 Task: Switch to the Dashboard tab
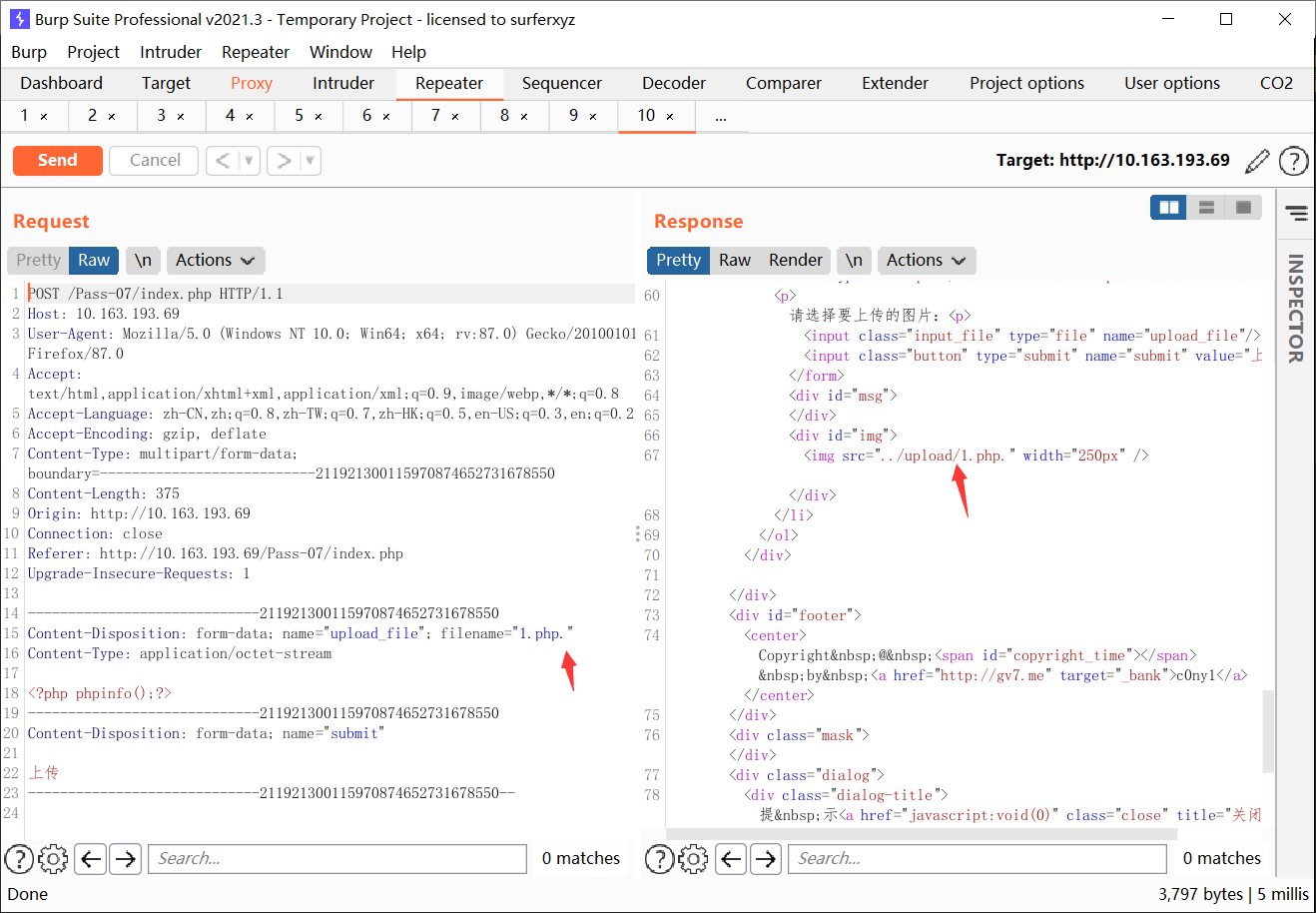pos(61,84)
